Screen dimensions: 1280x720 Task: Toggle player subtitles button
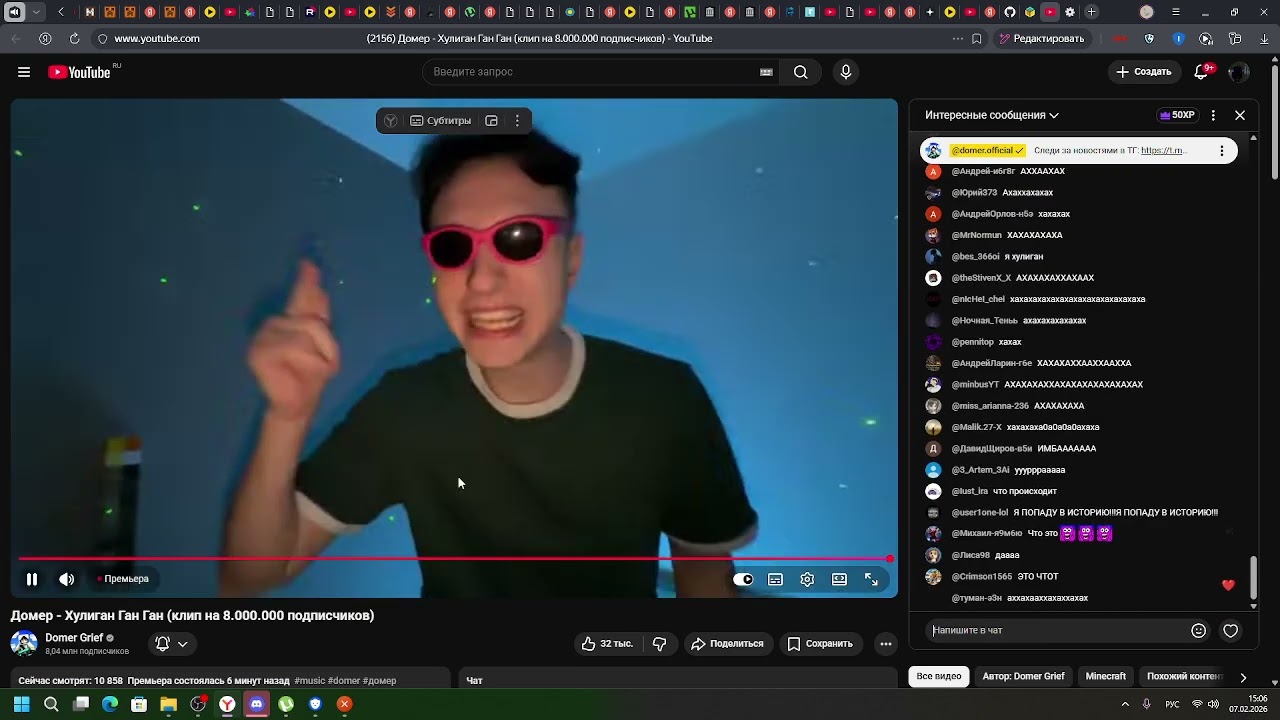775,579
